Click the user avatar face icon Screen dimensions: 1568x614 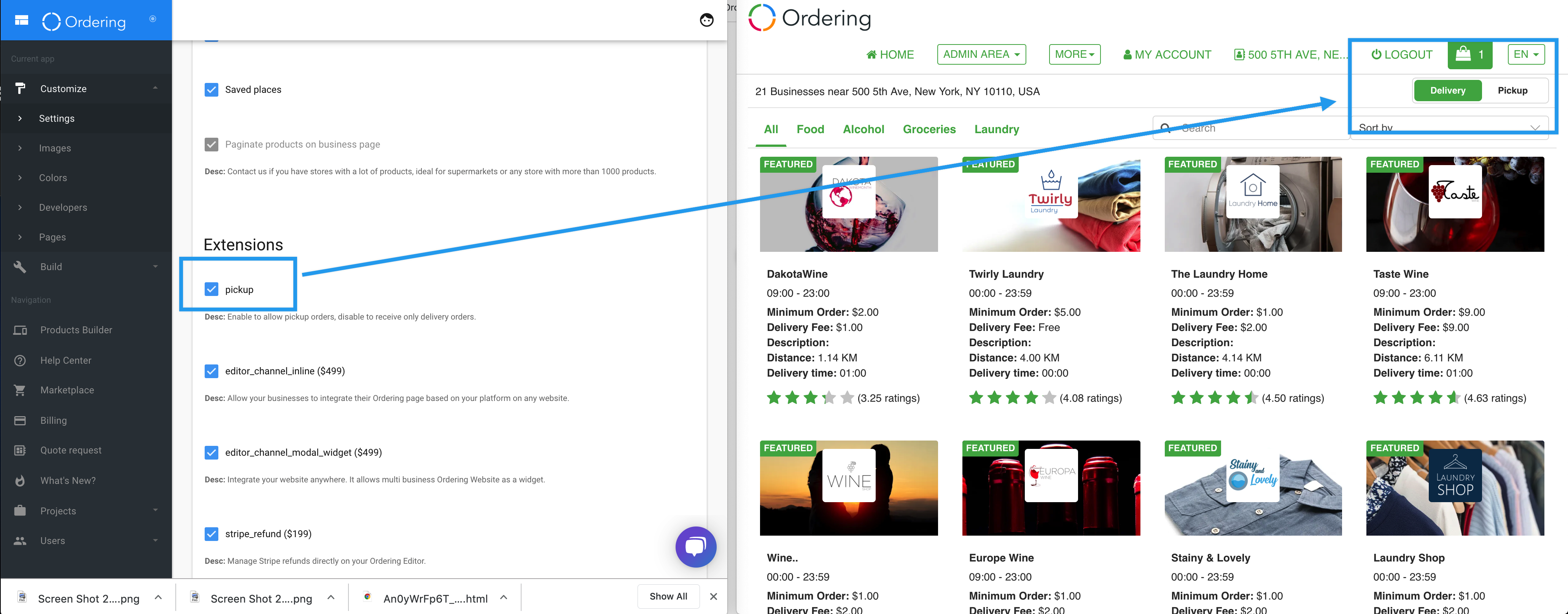tap(706, 20)
